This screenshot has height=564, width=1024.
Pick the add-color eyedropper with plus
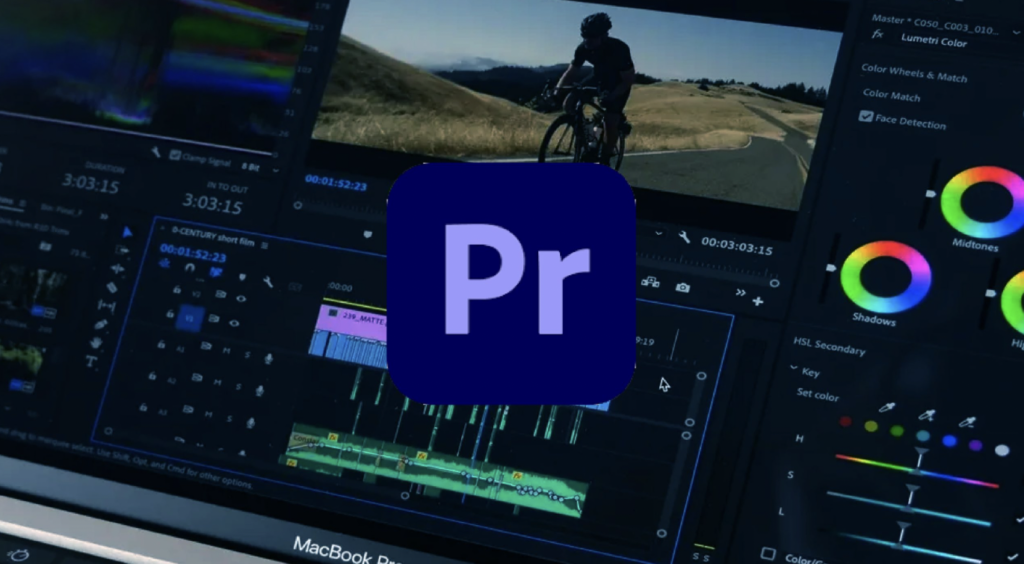pyautogui.click(x=926, y=415)
